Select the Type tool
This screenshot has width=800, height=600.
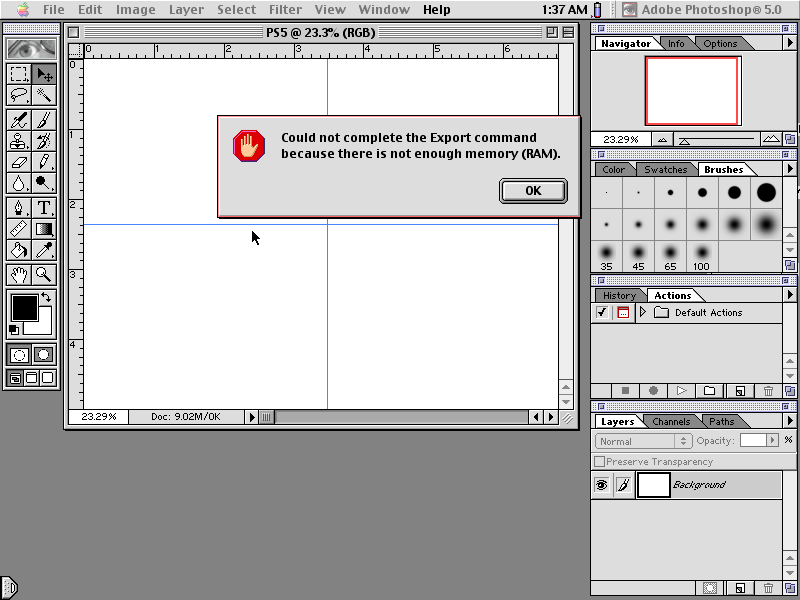(x=44, y=208)
